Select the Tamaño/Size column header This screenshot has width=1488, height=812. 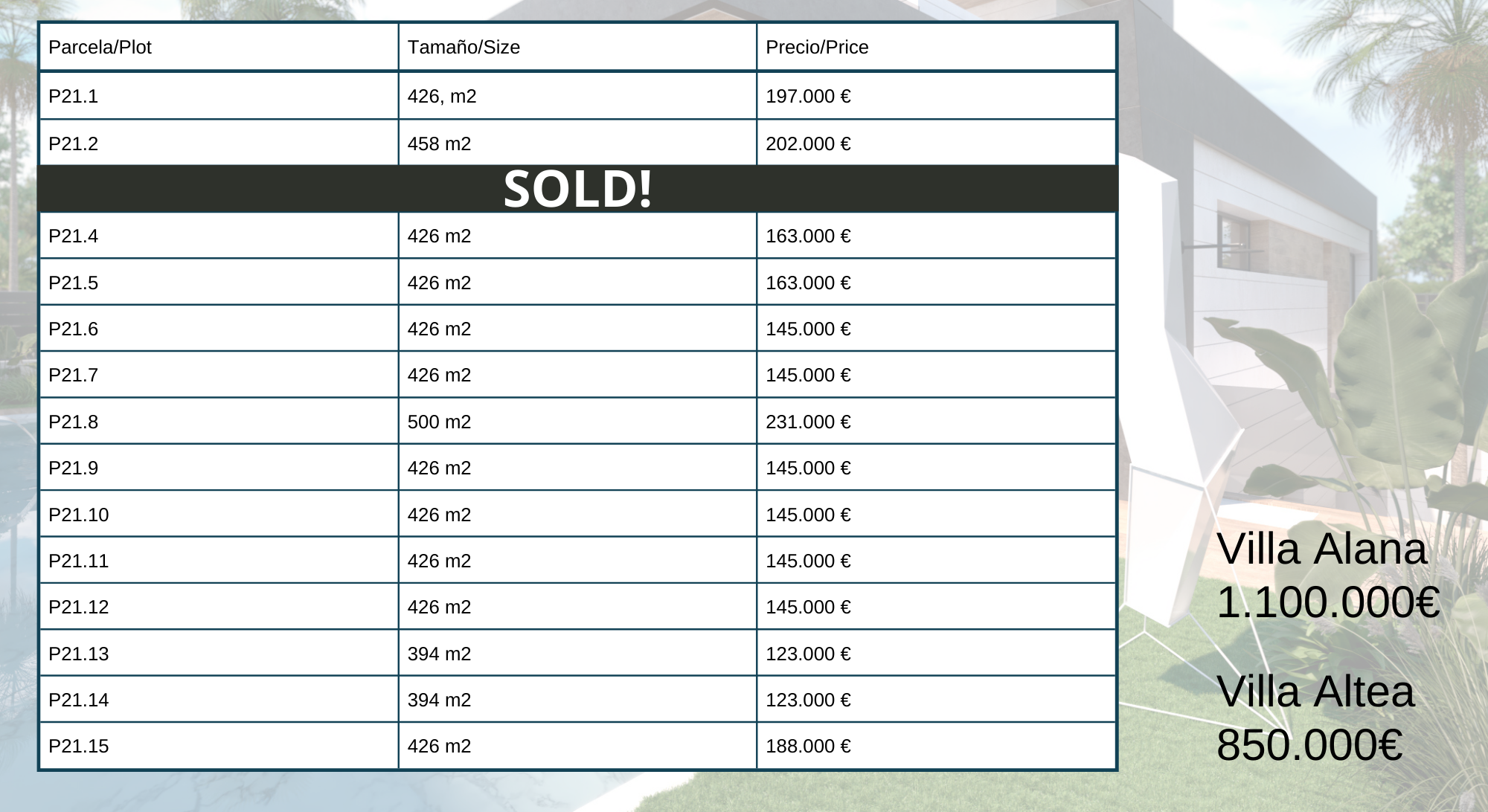pos(577,47)
